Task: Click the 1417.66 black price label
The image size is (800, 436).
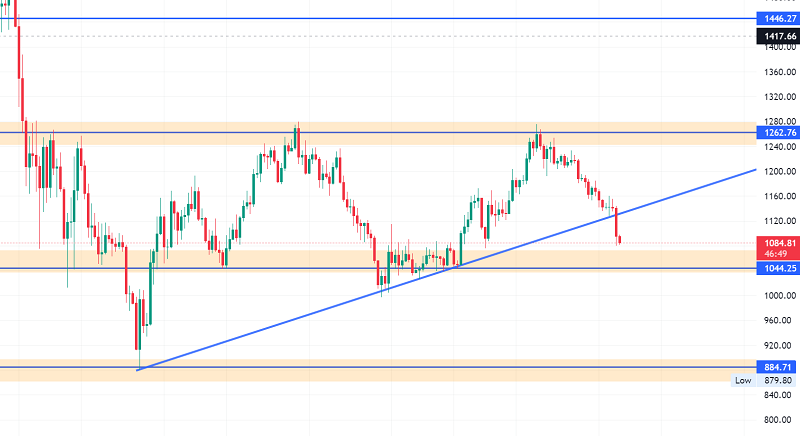Action: pyautogui.click(x=779, y=36)
